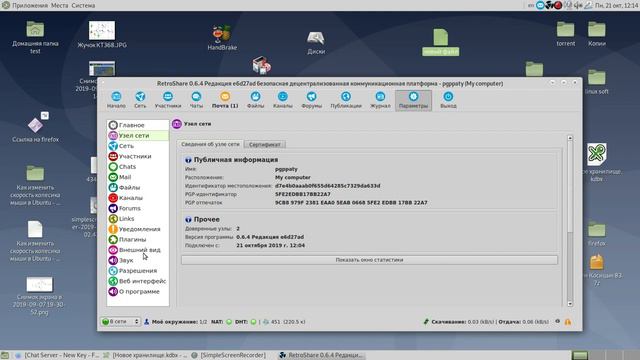
Task: Click the small gear icon in status bar
Action: pyautogui.click(x=558, y=322)
